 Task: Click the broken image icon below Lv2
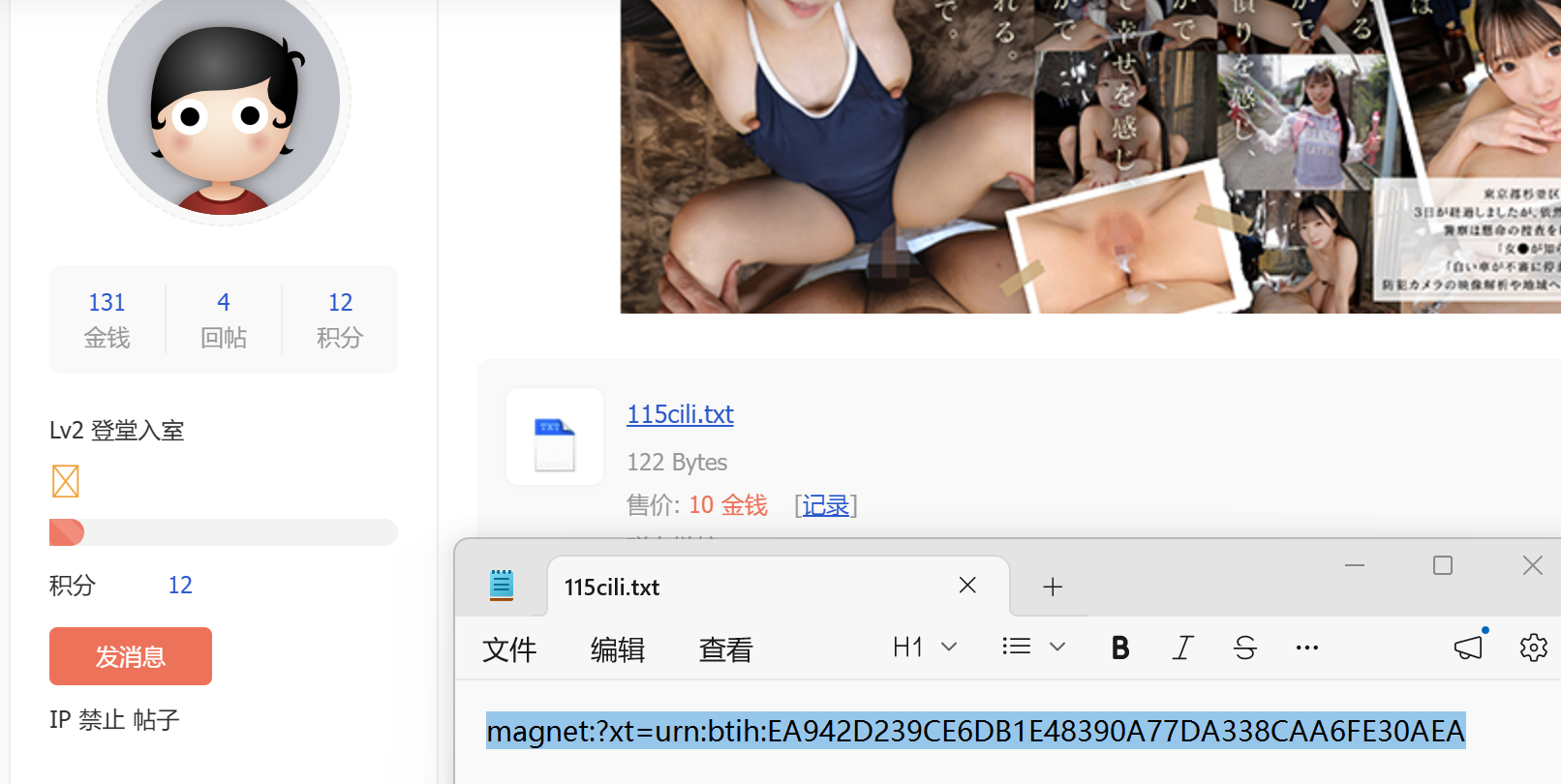[x=66, y=481]
